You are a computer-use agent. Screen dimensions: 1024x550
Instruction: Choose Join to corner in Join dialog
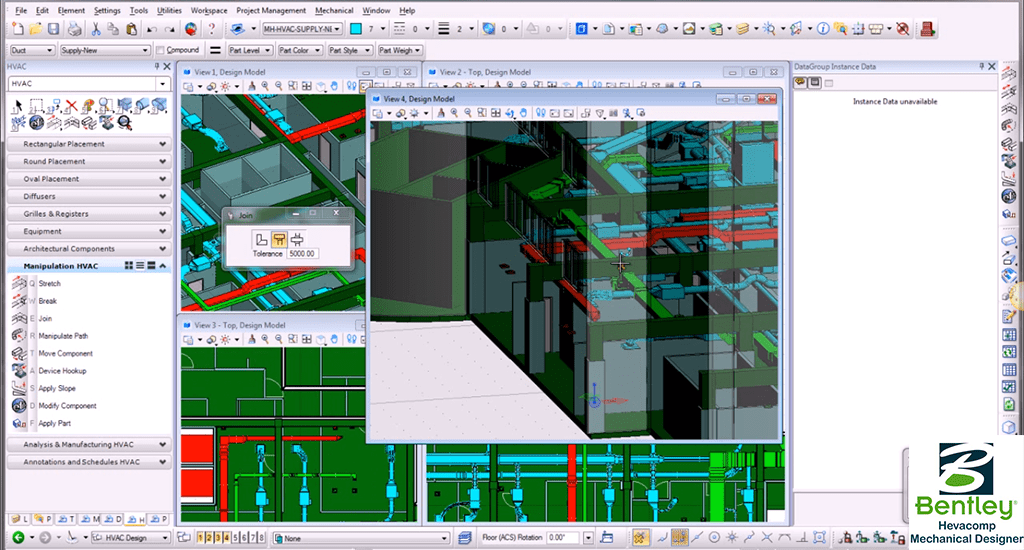[261, 239]
